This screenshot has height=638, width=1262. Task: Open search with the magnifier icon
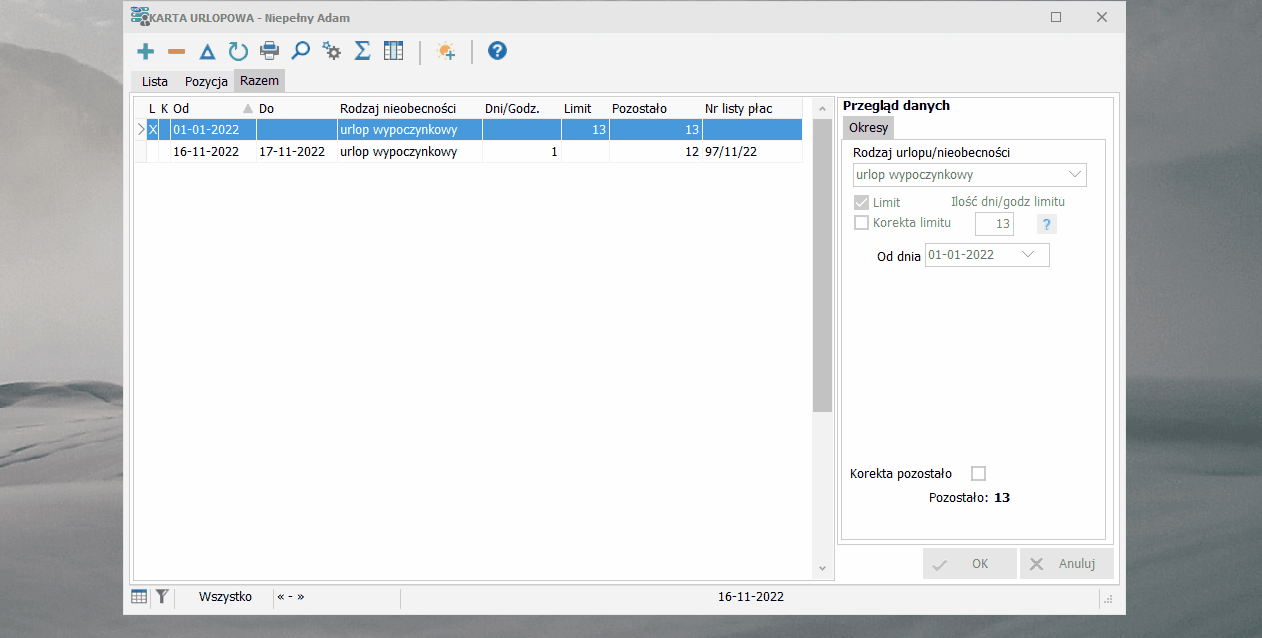pyautogui.click(x=300, y=51)
